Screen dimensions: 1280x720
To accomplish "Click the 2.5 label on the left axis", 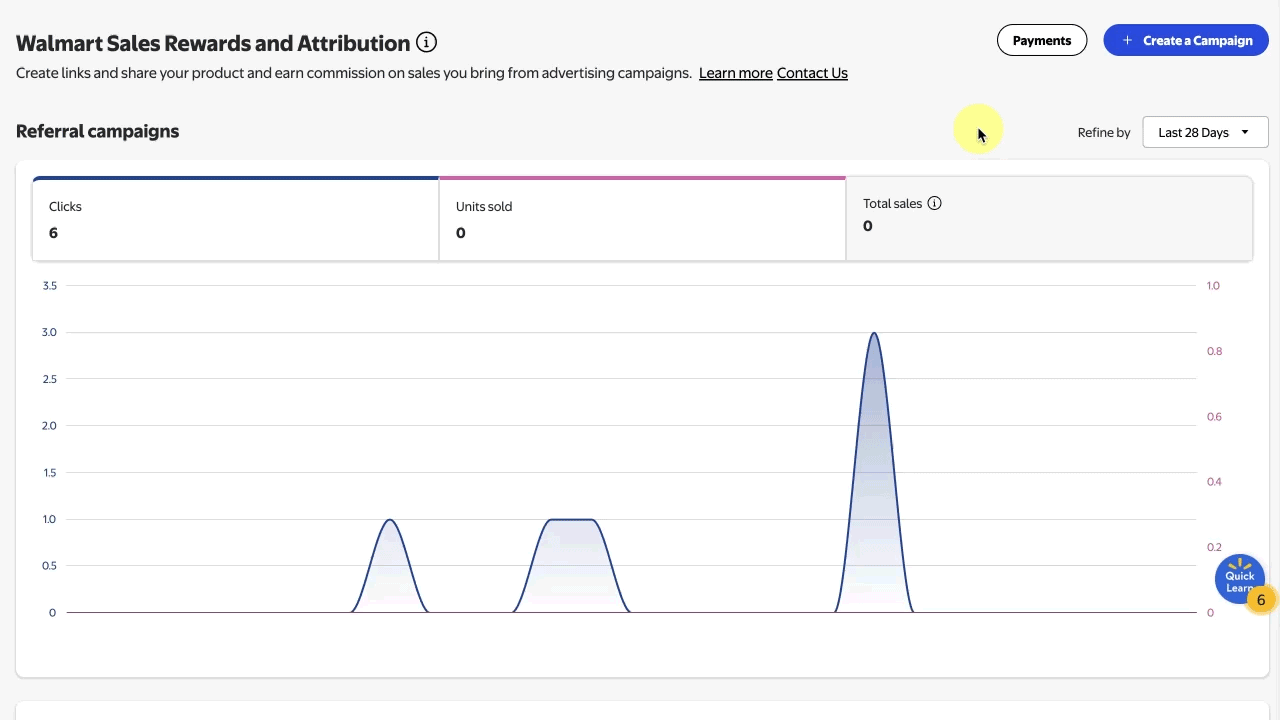I will click(x=49, y=379).
